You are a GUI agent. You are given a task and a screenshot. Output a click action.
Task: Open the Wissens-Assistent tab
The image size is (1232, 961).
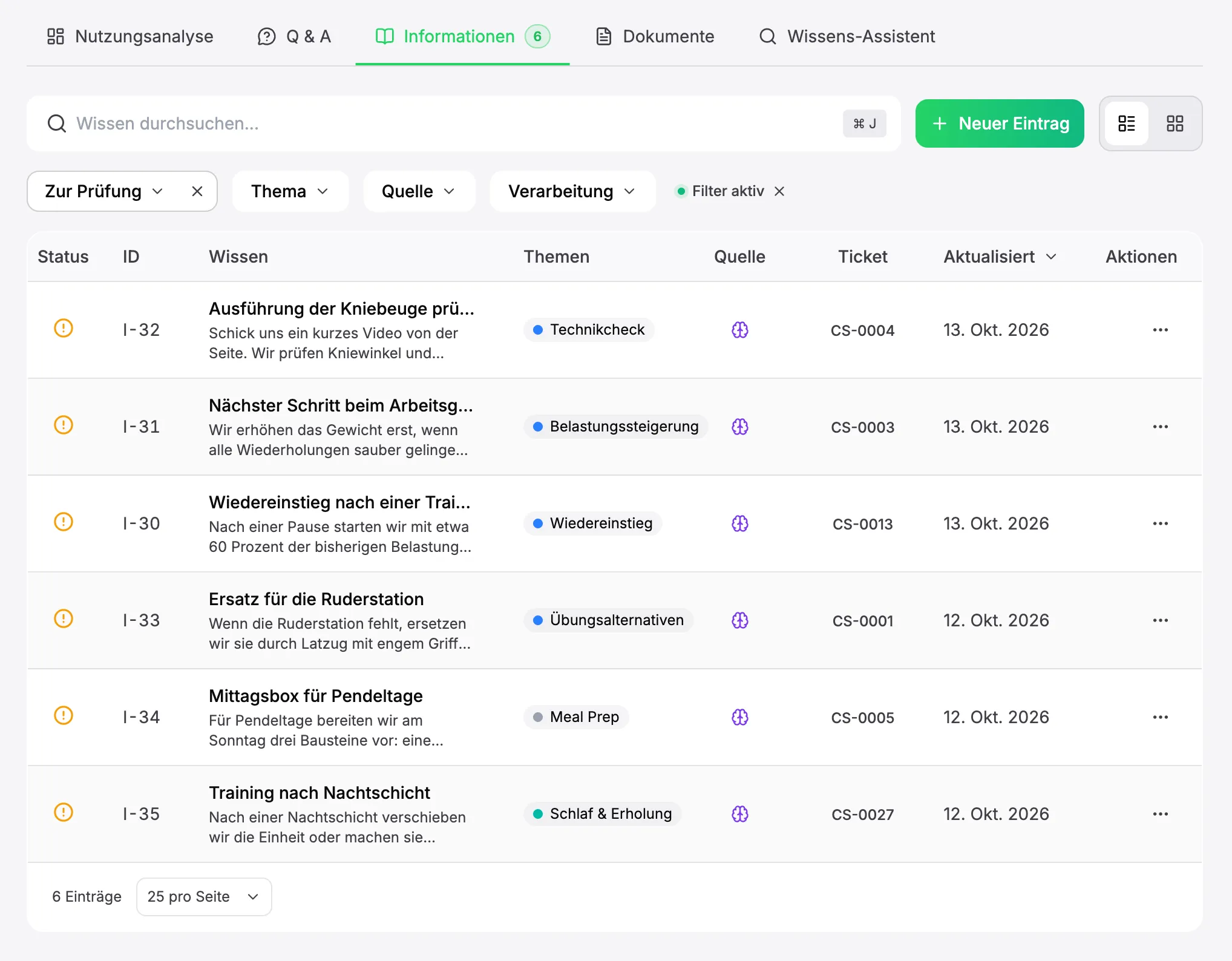847,36
